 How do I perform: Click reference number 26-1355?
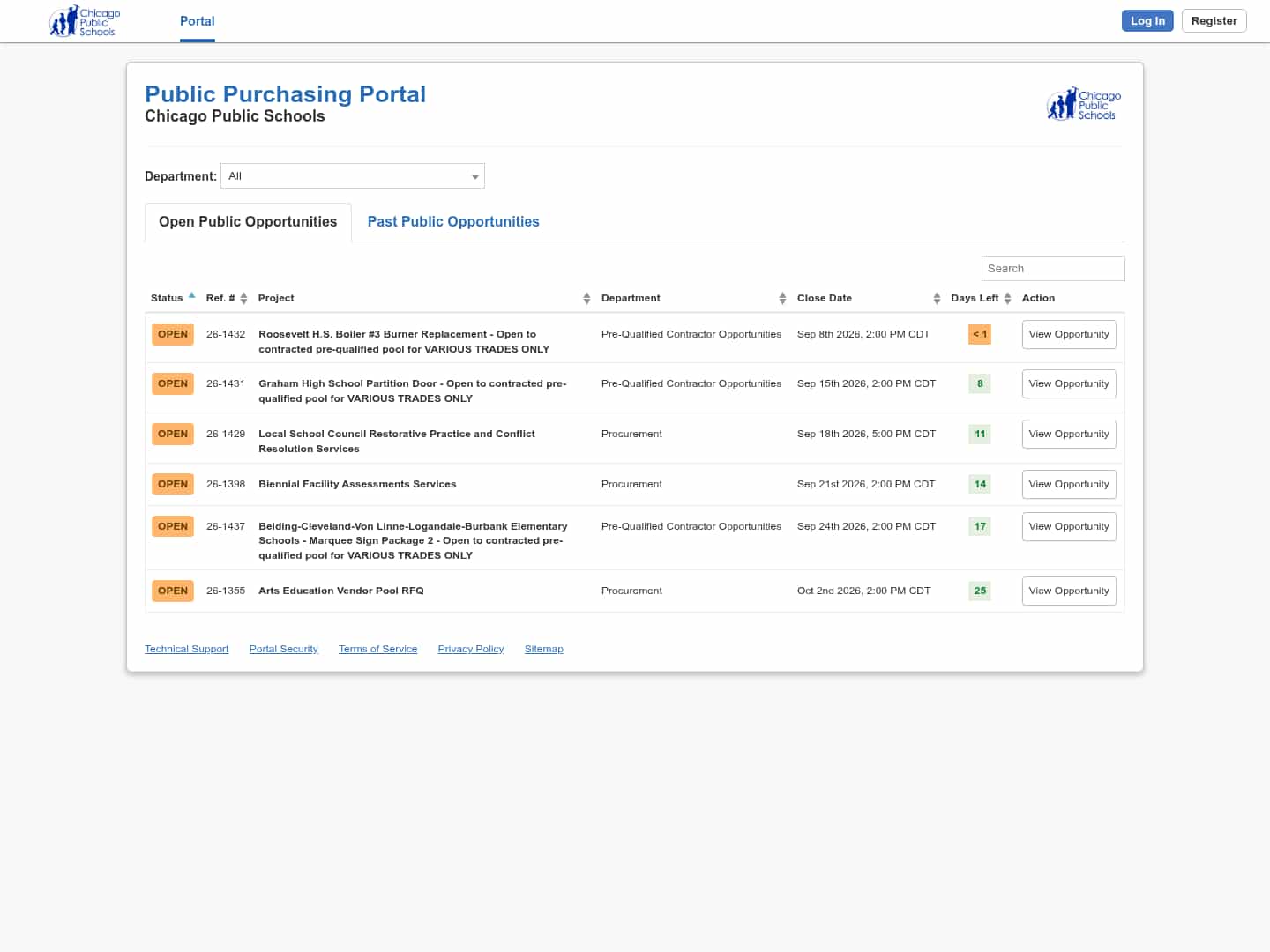tap(226, 591)
